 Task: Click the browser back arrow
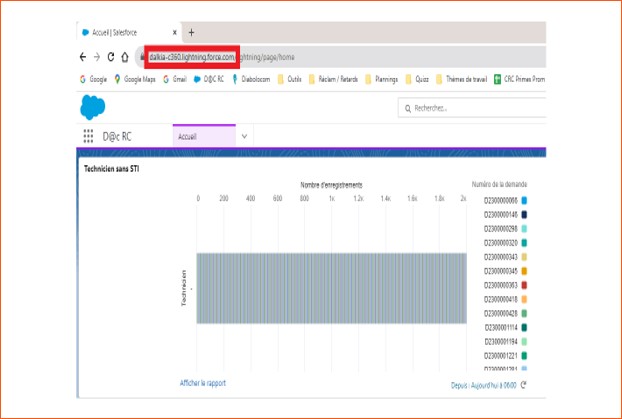83,57
